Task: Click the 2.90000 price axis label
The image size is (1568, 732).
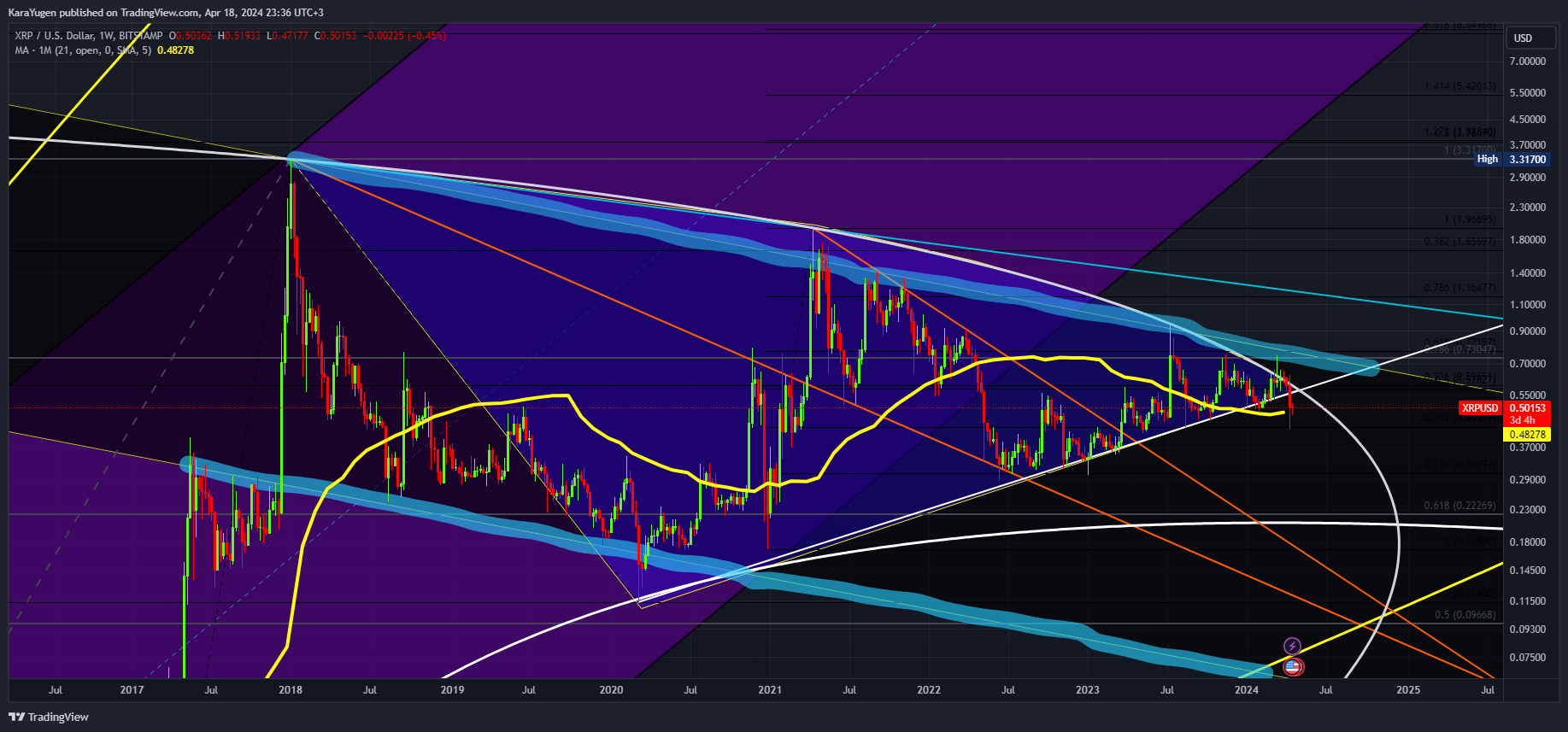Action: coord(1528,177)
